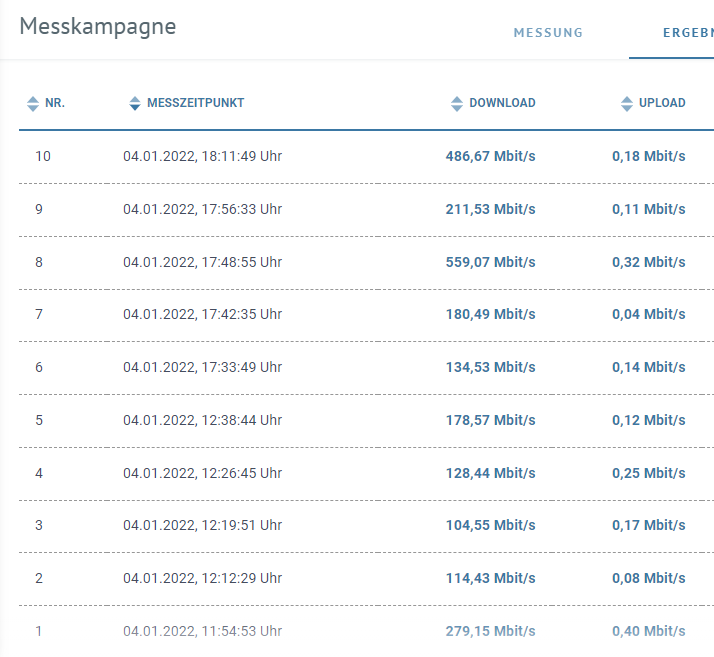Viewport: 714px width, 657px height.
Task: Click the 134,53 Mbit/s download value
Action: tap(490, 367)
